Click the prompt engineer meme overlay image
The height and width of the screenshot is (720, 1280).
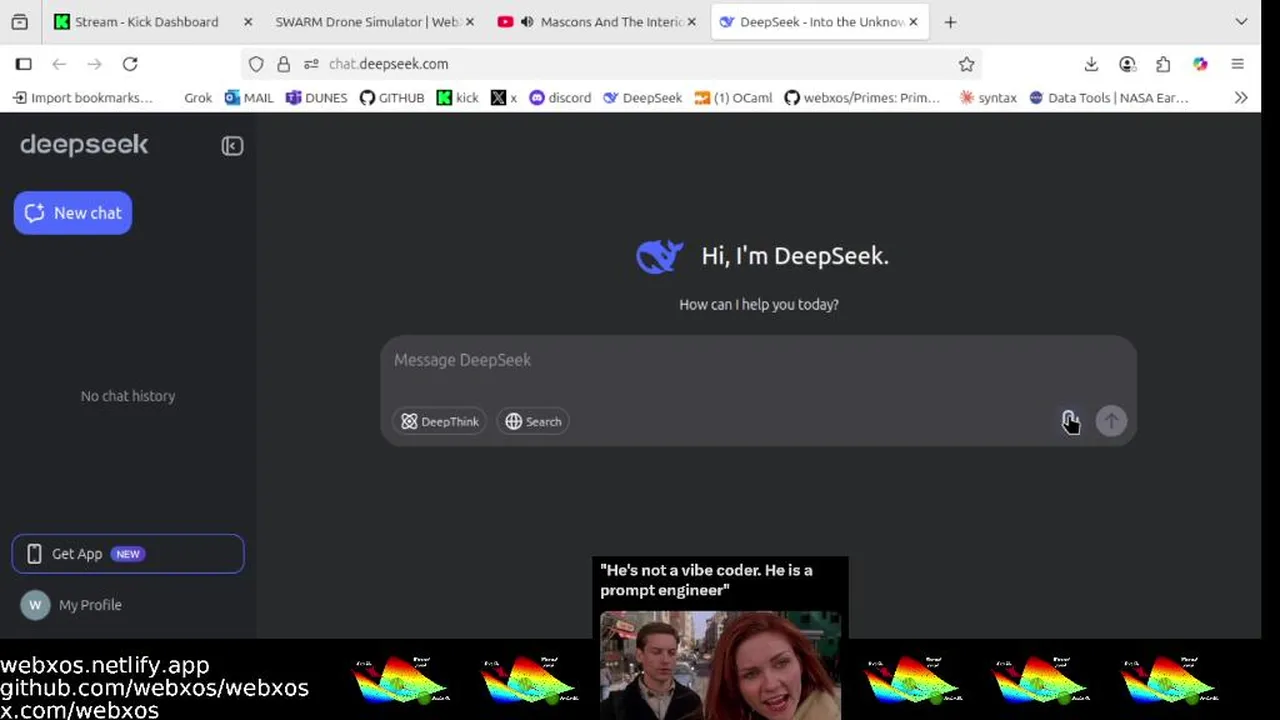[720, 638]
